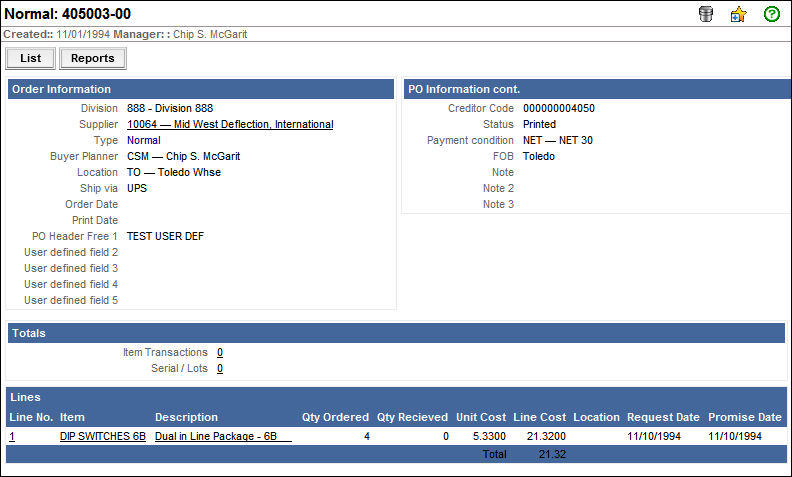Open line number 1 link
The height and width of the screenshot is (477, 792).
click(12, 436)
